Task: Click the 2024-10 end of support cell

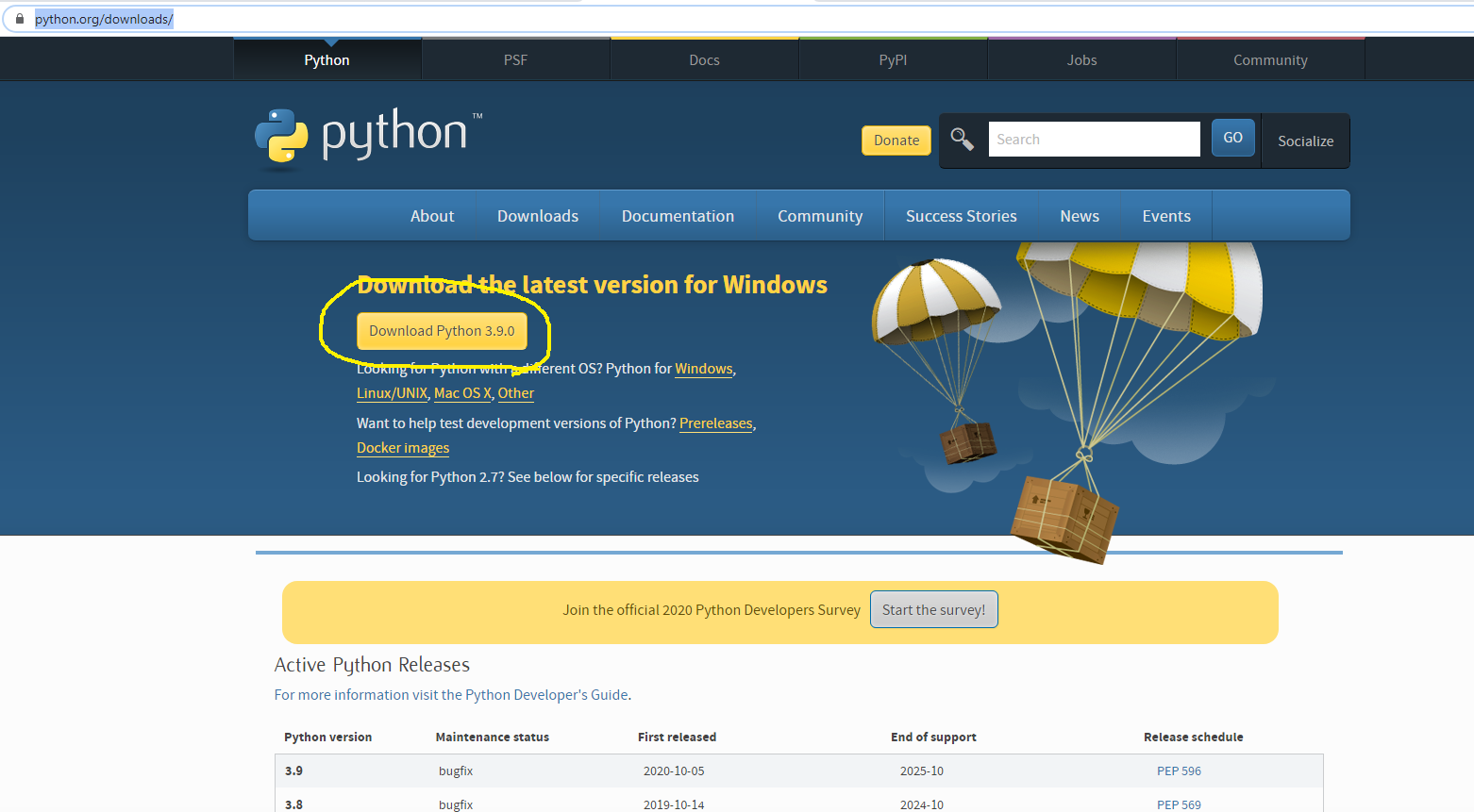Action: click(x=922, y=804)
